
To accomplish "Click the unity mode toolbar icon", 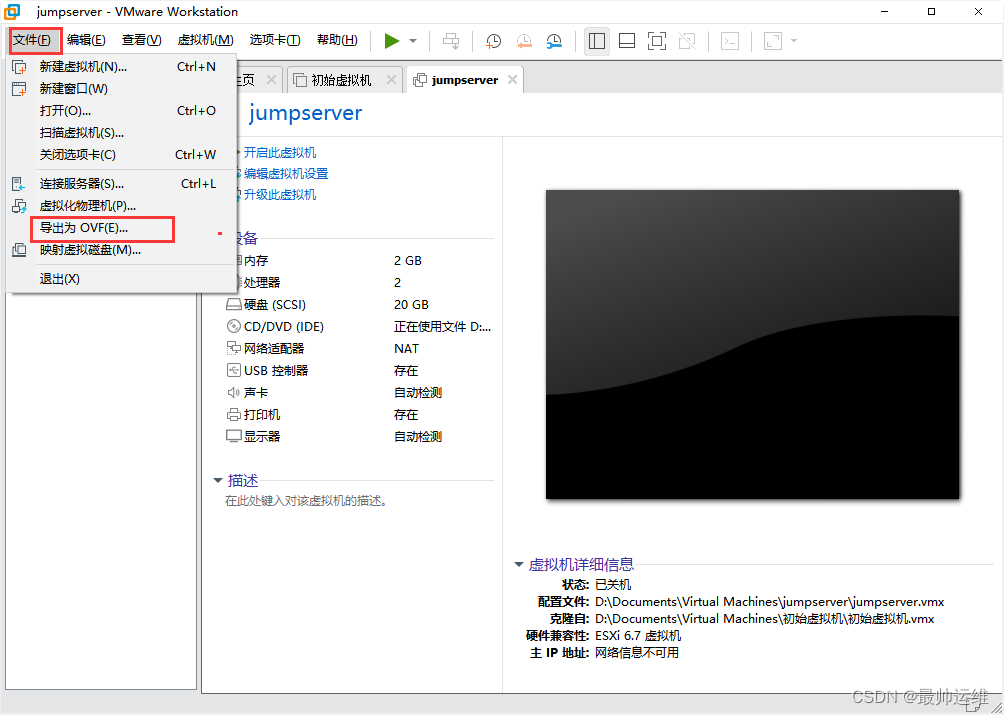I will [687, 41].
